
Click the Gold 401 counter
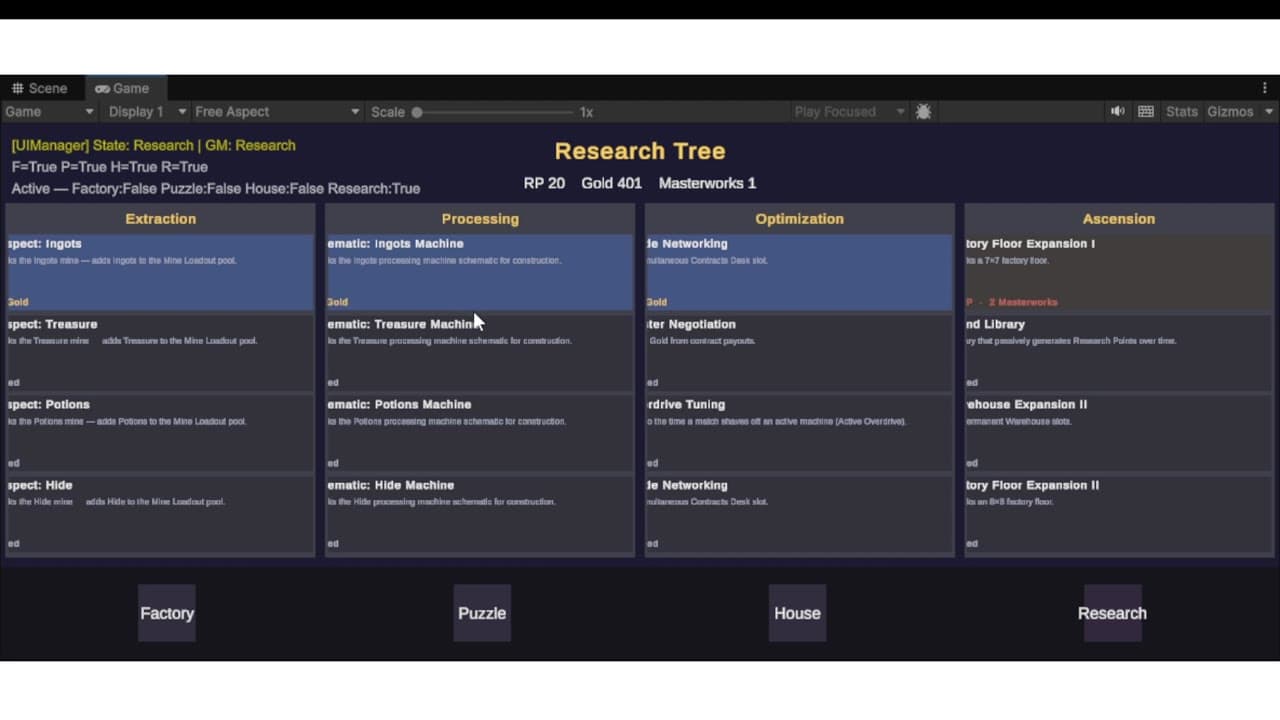611,183
